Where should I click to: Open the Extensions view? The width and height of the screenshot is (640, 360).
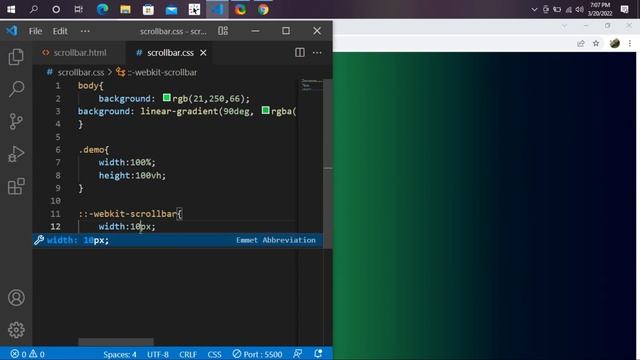pos(16,187)
